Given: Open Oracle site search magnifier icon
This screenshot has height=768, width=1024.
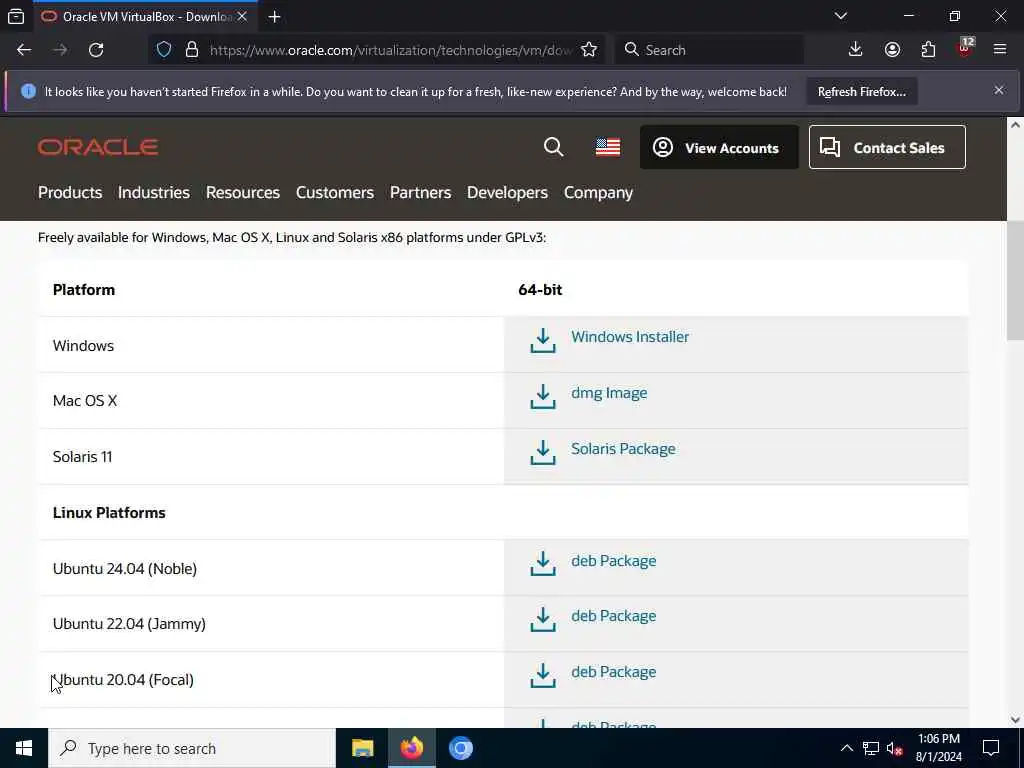Looking at the screenshot, I should click(553, 147).
